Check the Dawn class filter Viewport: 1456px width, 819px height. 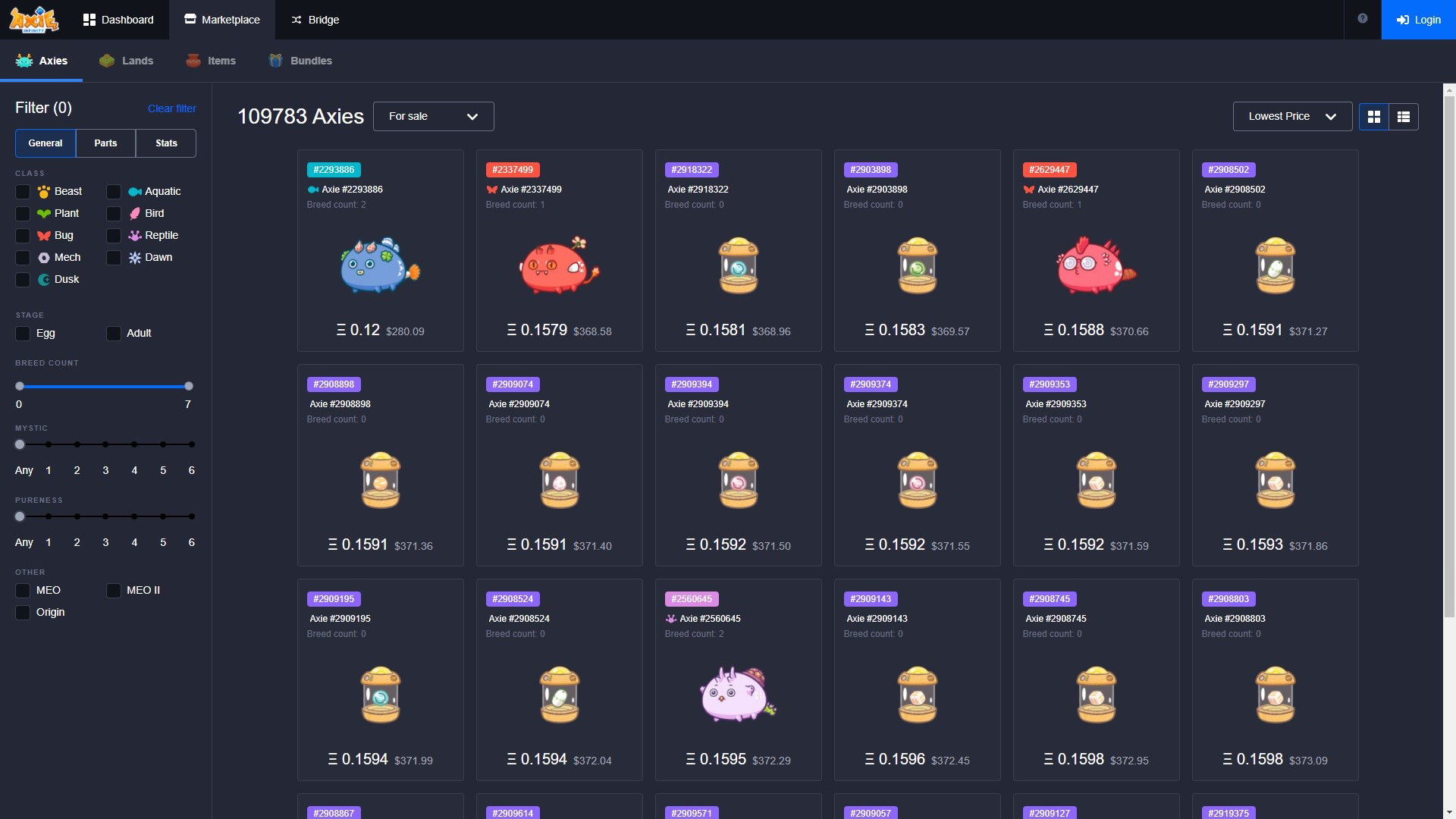coord(114,257)
